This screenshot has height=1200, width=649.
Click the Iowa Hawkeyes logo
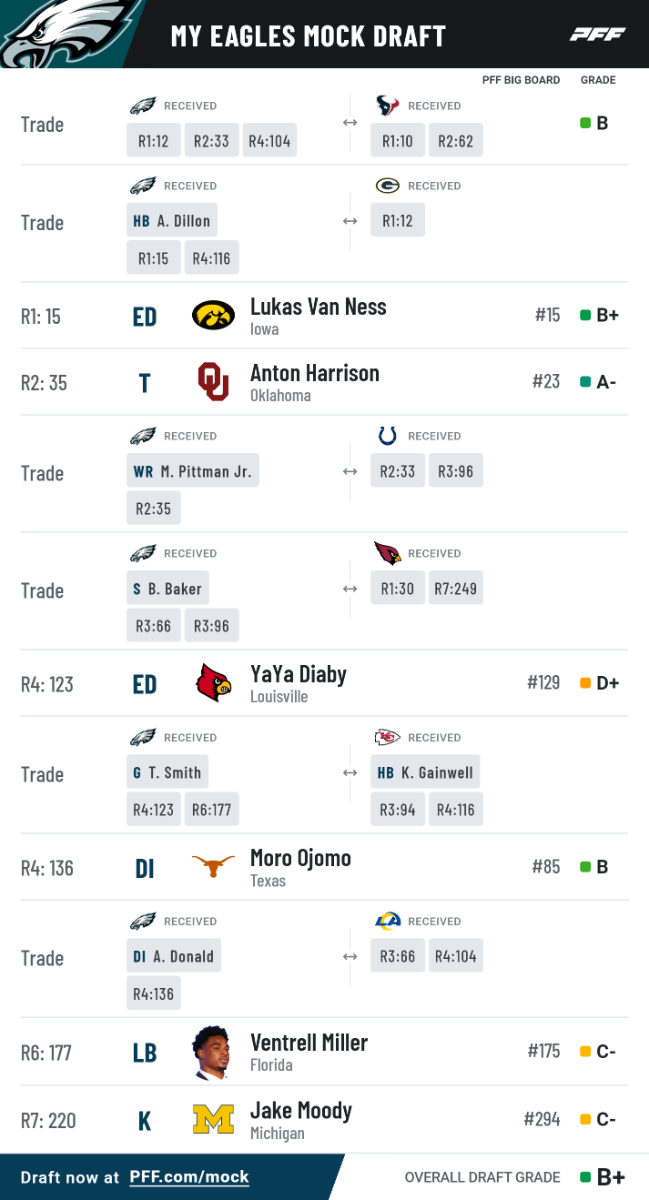click(213, 316)
